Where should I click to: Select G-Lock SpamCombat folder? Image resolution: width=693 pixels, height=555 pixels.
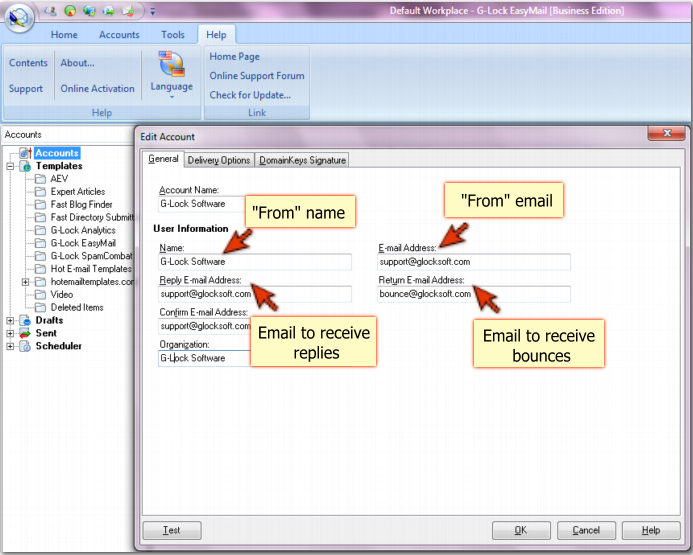tap(91, 256)
